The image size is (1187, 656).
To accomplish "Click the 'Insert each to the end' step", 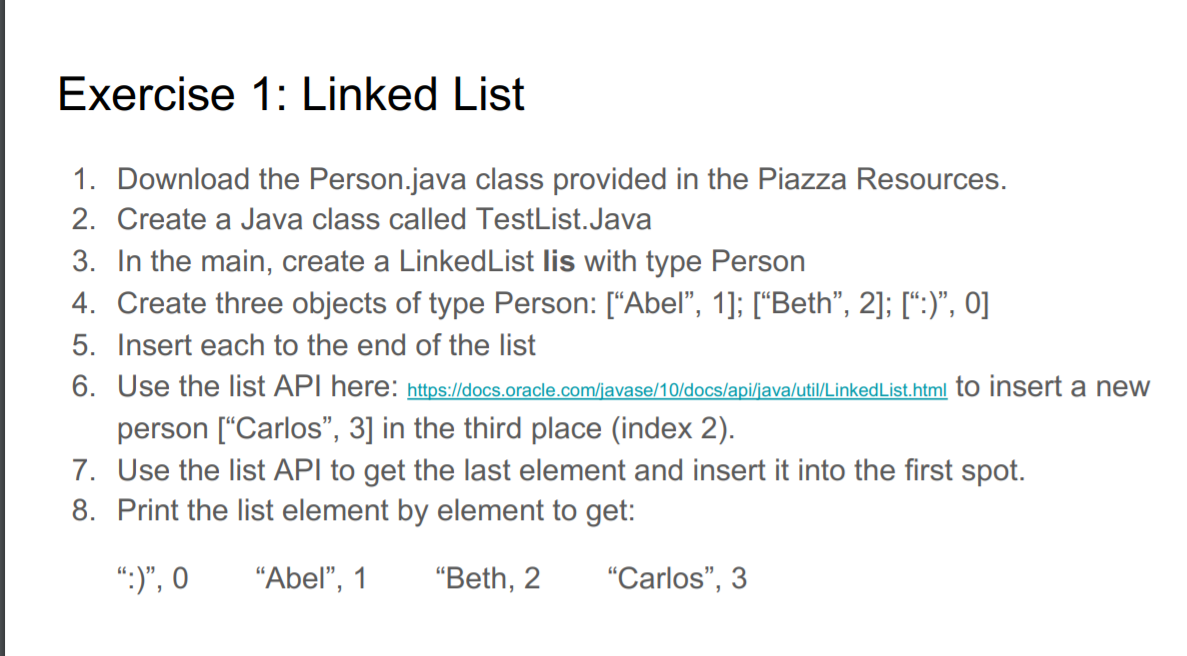I will coord(326,346).
